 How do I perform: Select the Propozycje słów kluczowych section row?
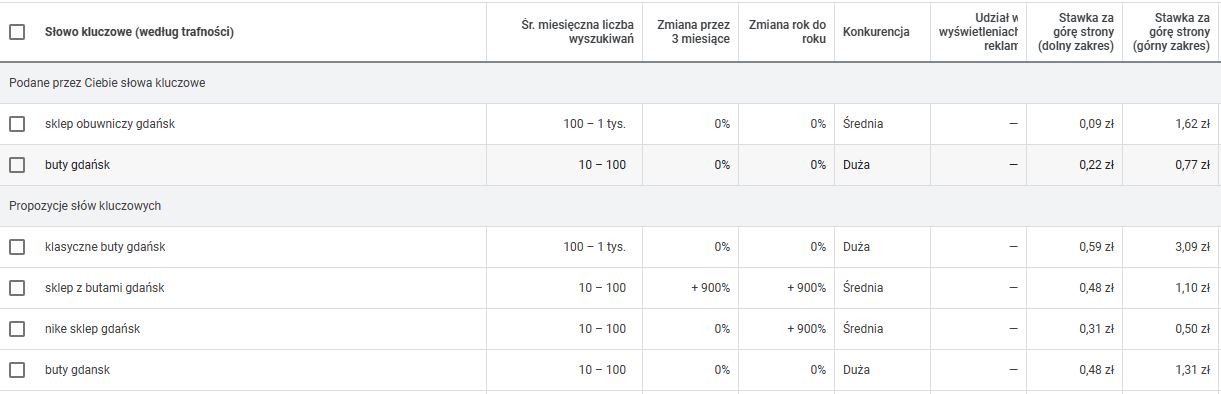click(610, 206)
